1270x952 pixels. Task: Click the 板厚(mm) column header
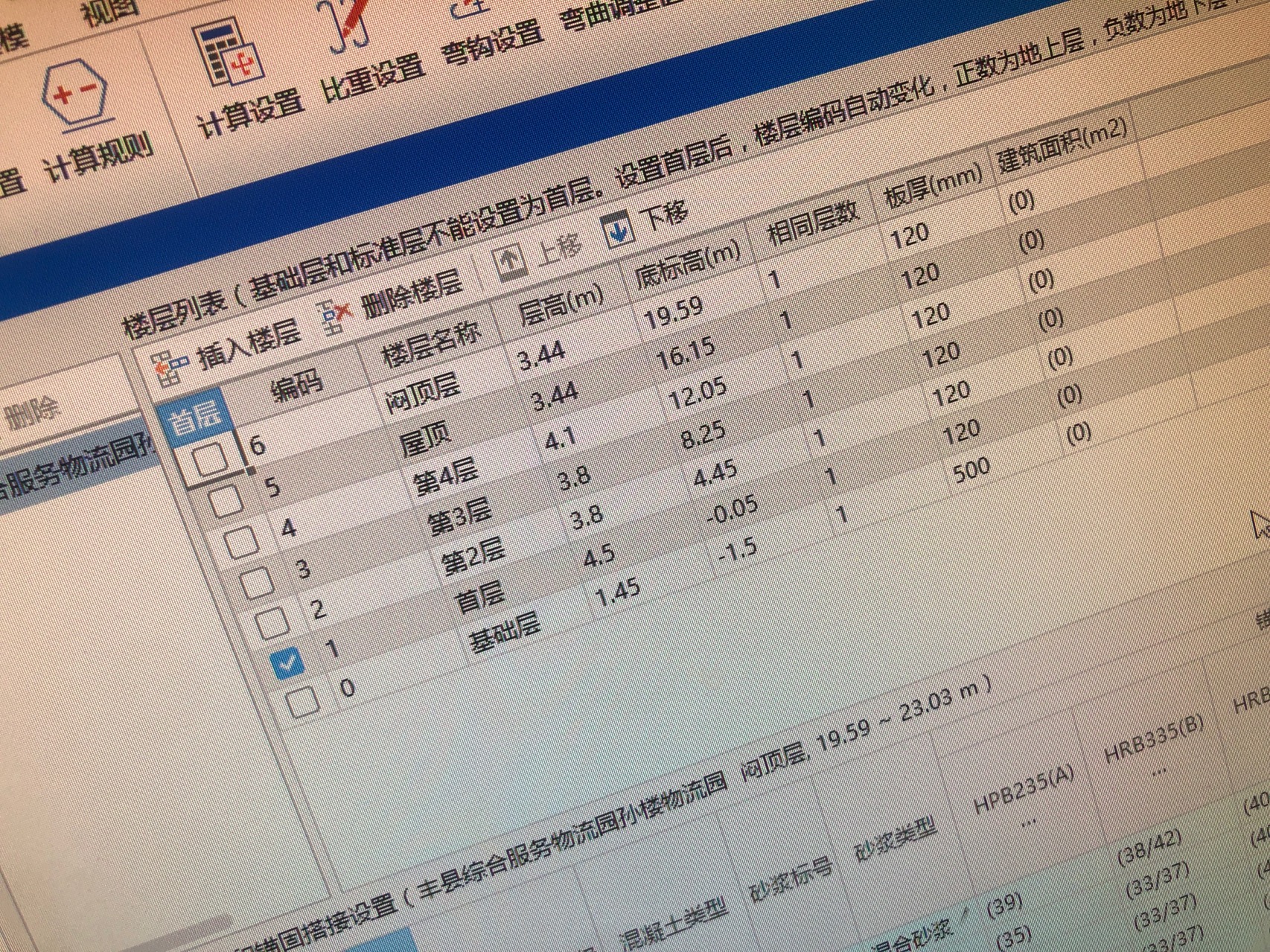[x=934, y=185]
